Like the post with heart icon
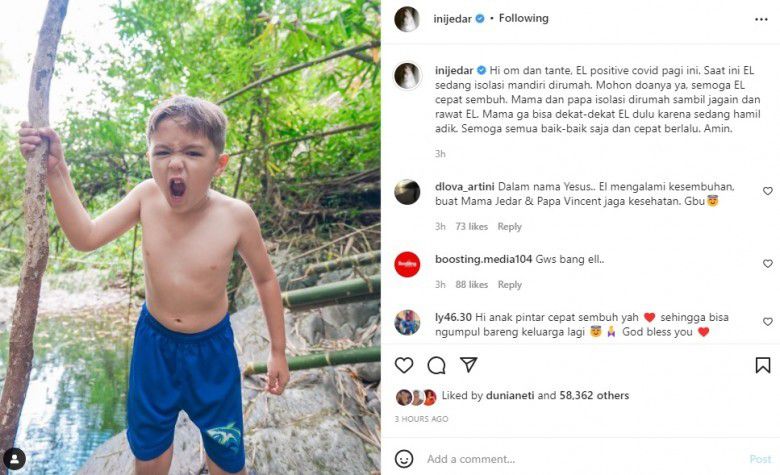 click(x=404, y=365)
